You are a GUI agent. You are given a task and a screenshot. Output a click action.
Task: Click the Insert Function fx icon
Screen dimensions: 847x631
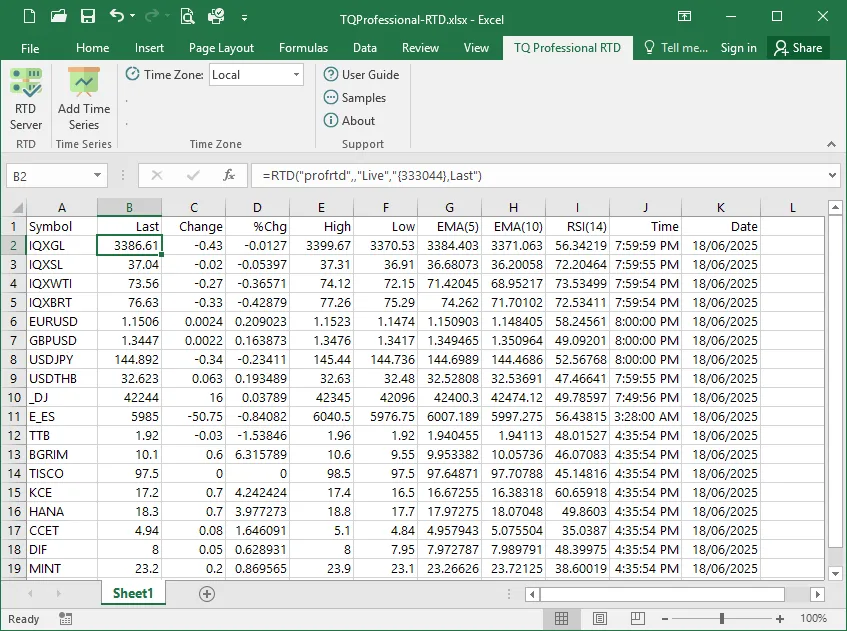228,175
